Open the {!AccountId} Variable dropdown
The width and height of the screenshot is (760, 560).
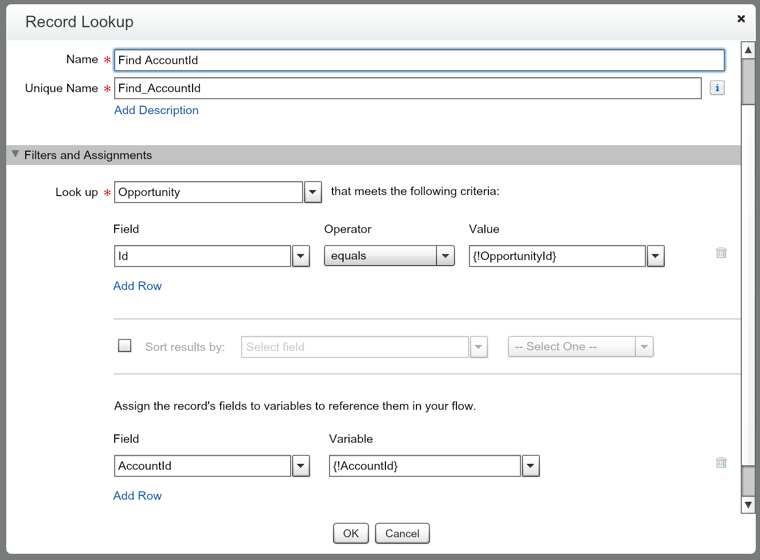click(x=530, y=466)
